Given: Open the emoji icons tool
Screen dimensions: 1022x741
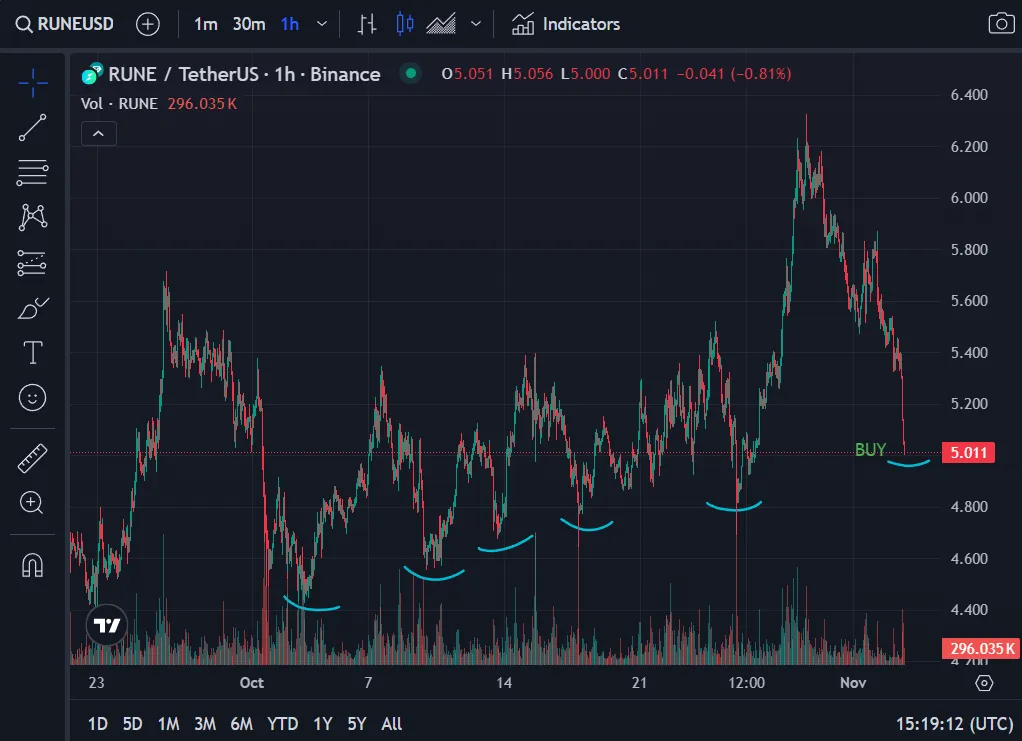Looking at the screenshot, I should click(x=33, y=398).
